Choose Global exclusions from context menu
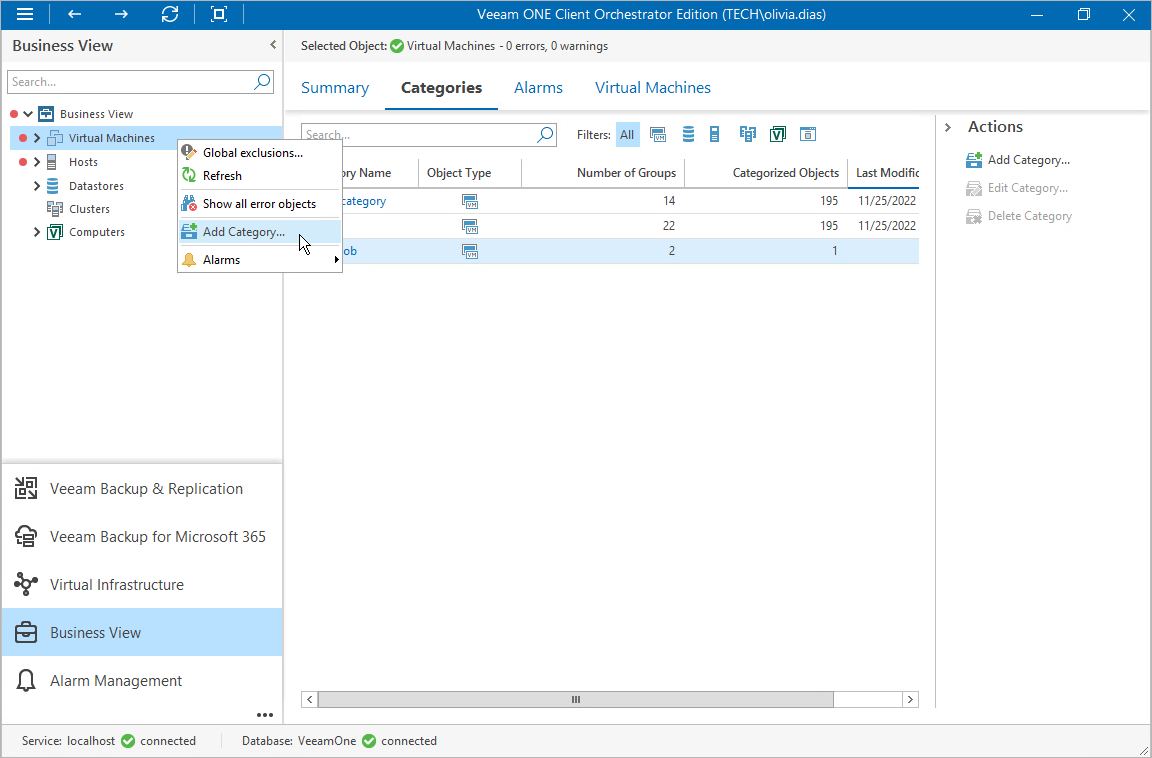This screenshot has height=758, width=1152. click(x=260, y=153)
